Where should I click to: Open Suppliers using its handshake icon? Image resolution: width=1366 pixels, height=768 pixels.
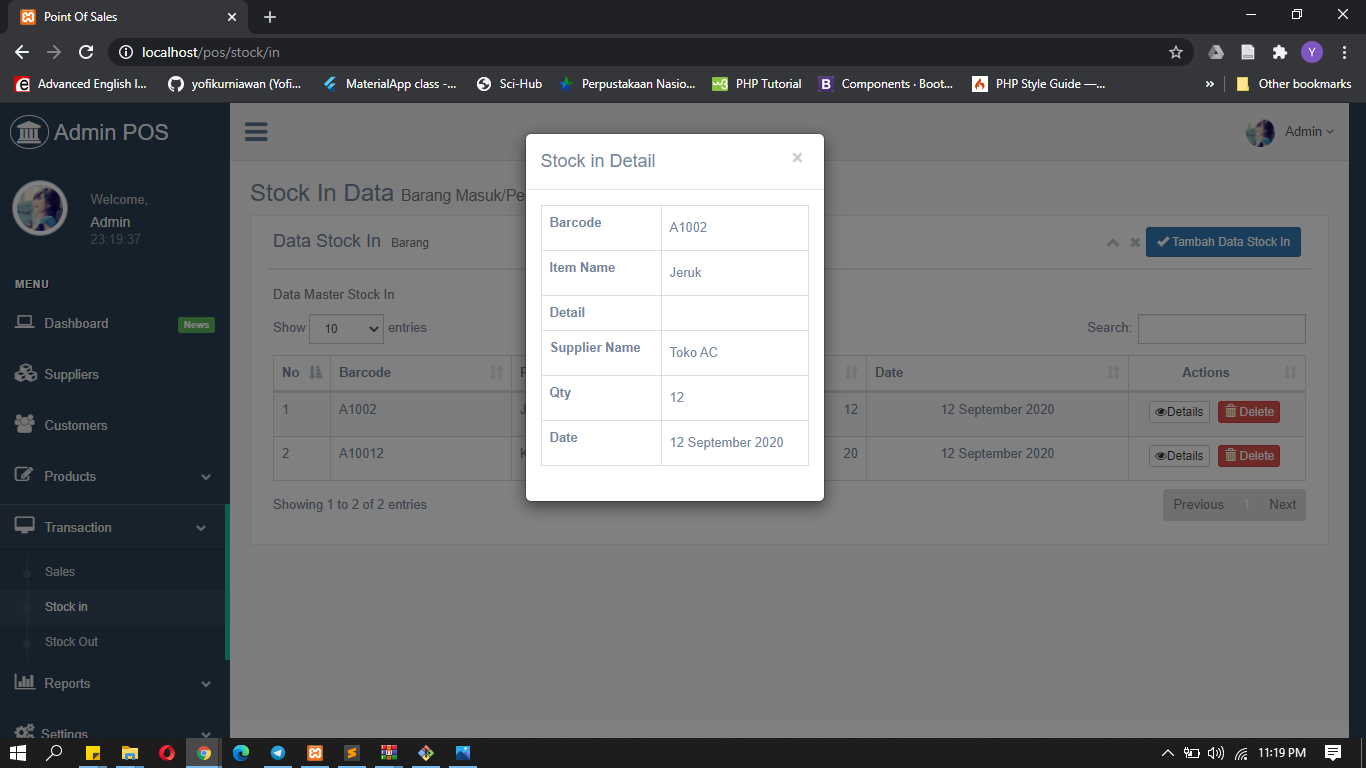27,373
